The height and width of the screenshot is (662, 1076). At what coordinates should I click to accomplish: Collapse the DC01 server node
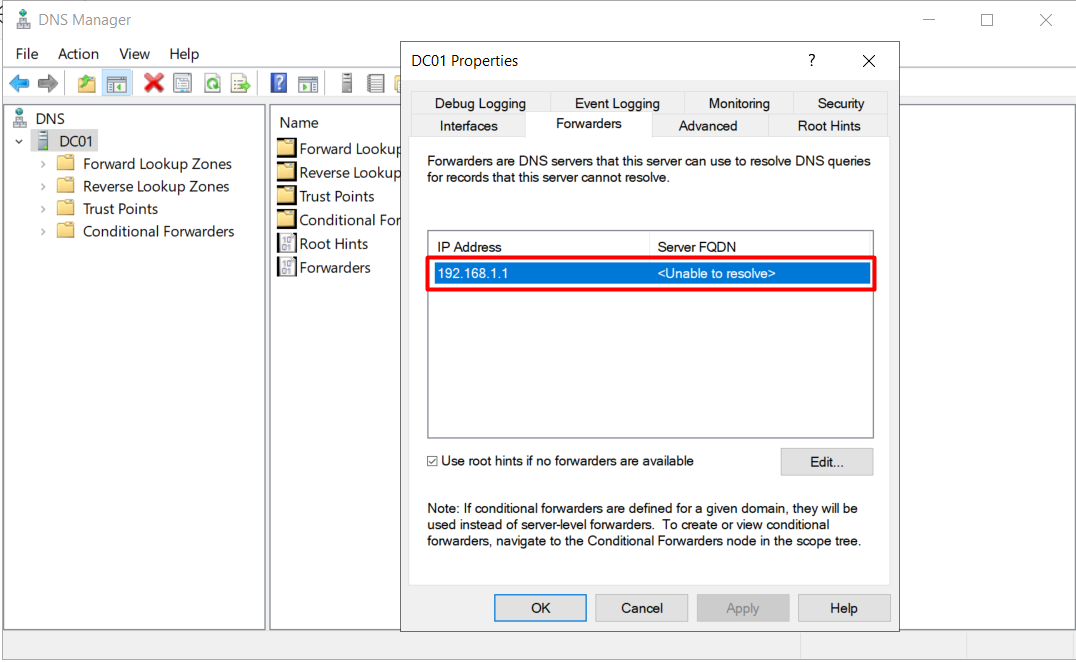click(x=20, y=141)
